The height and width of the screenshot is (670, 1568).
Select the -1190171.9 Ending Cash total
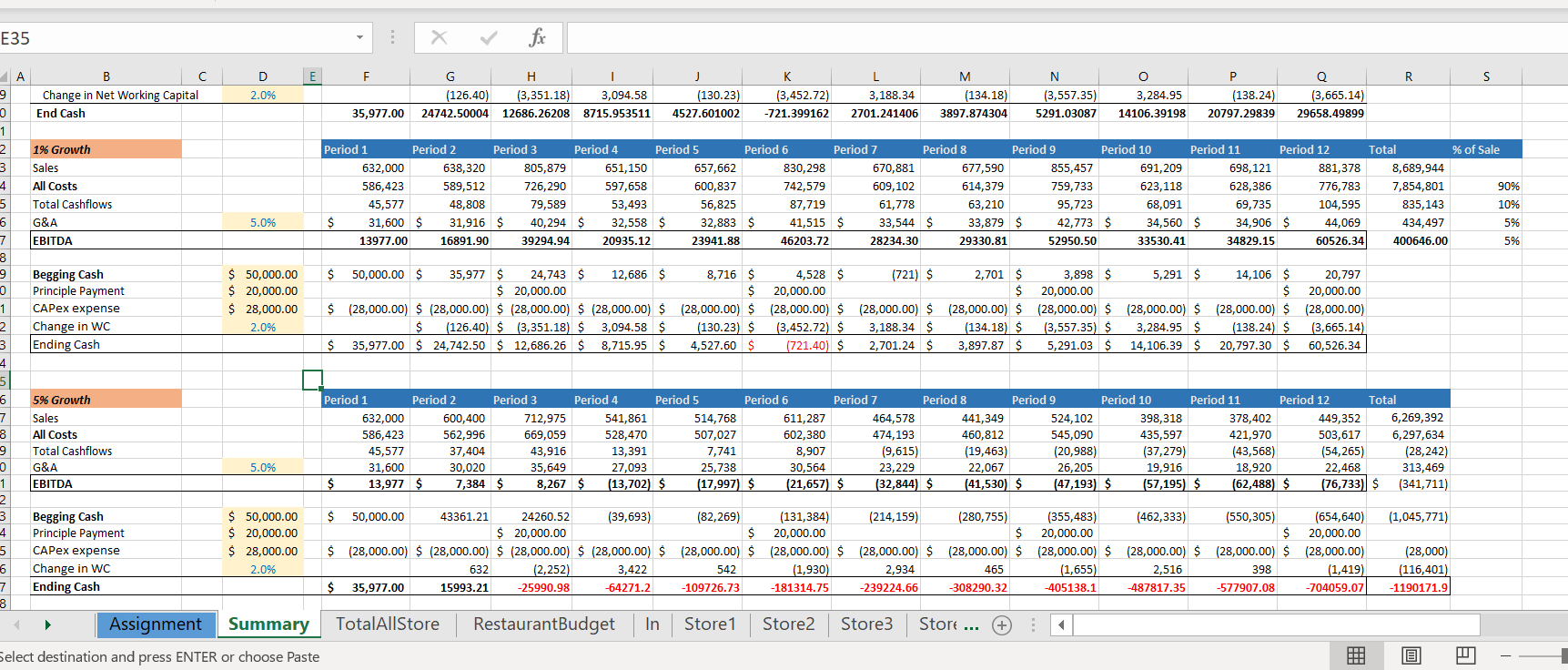point(1408,587)
